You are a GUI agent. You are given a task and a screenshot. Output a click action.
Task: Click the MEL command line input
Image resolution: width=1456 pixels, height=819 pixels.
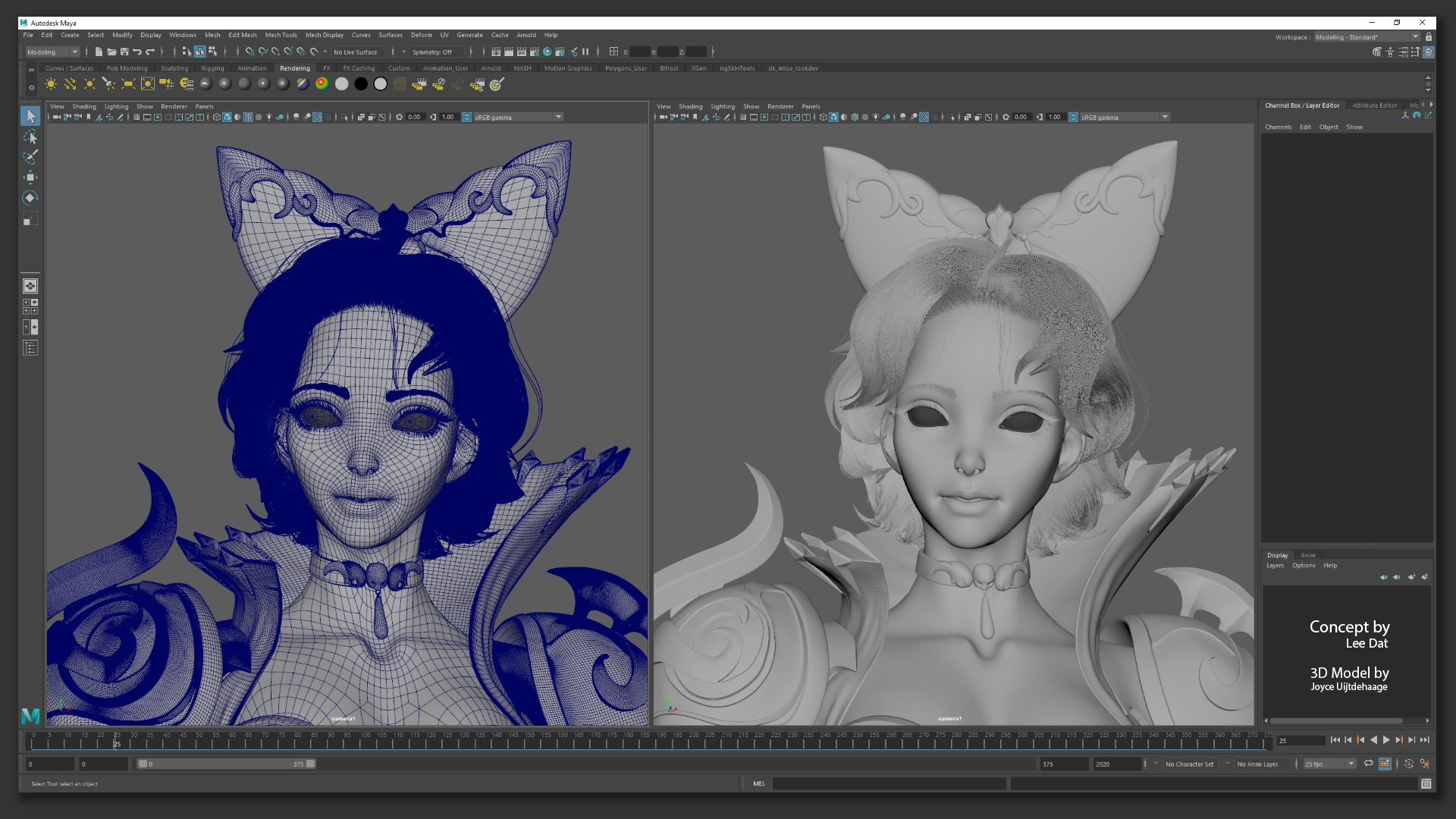point(890,784)
